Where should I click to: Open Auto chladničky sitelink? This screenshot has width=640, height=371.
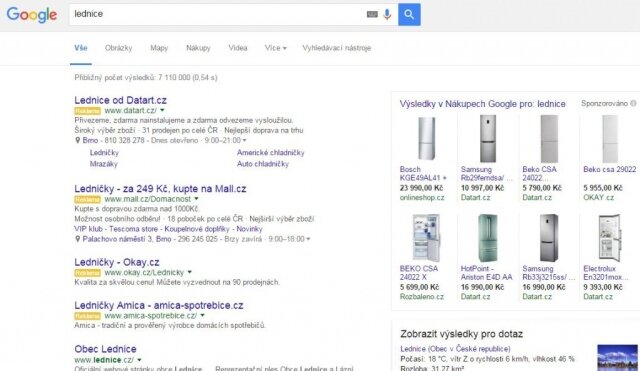coord(263,164)
